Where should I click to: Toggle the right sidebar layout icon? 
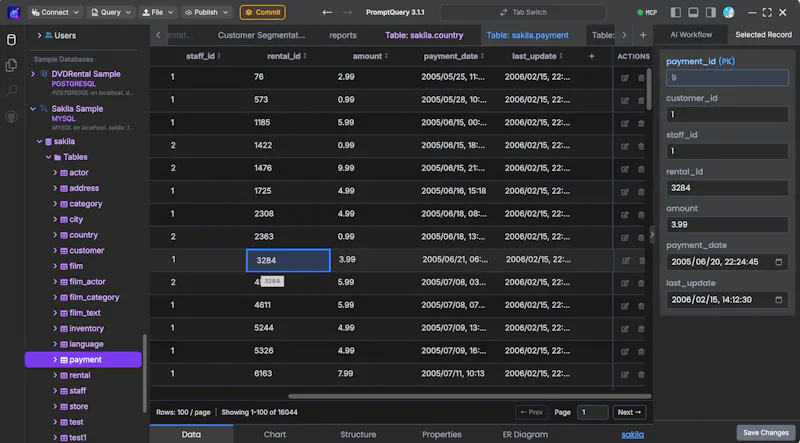711,12
